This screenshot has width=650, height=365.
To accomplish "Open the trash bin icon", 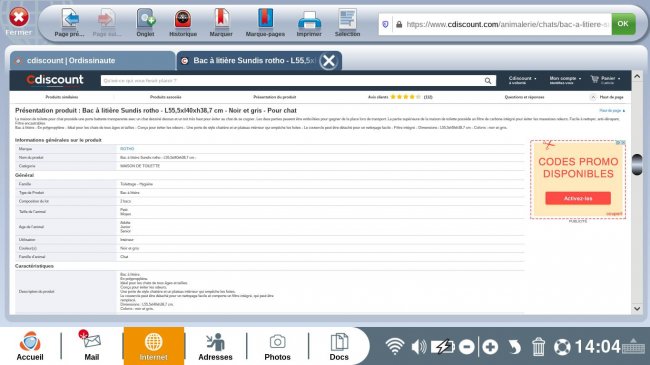I will (538, 347).
